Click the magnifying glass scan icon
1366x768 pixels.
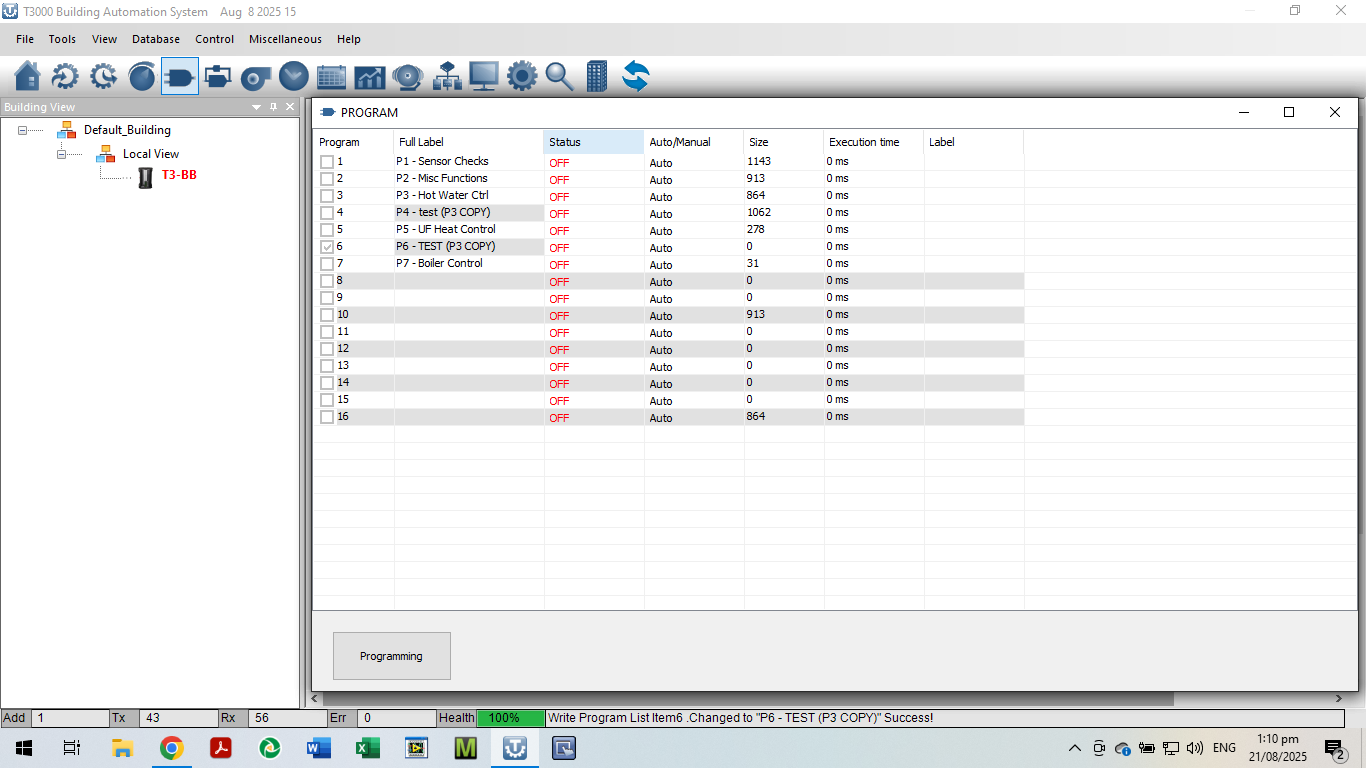559,76
